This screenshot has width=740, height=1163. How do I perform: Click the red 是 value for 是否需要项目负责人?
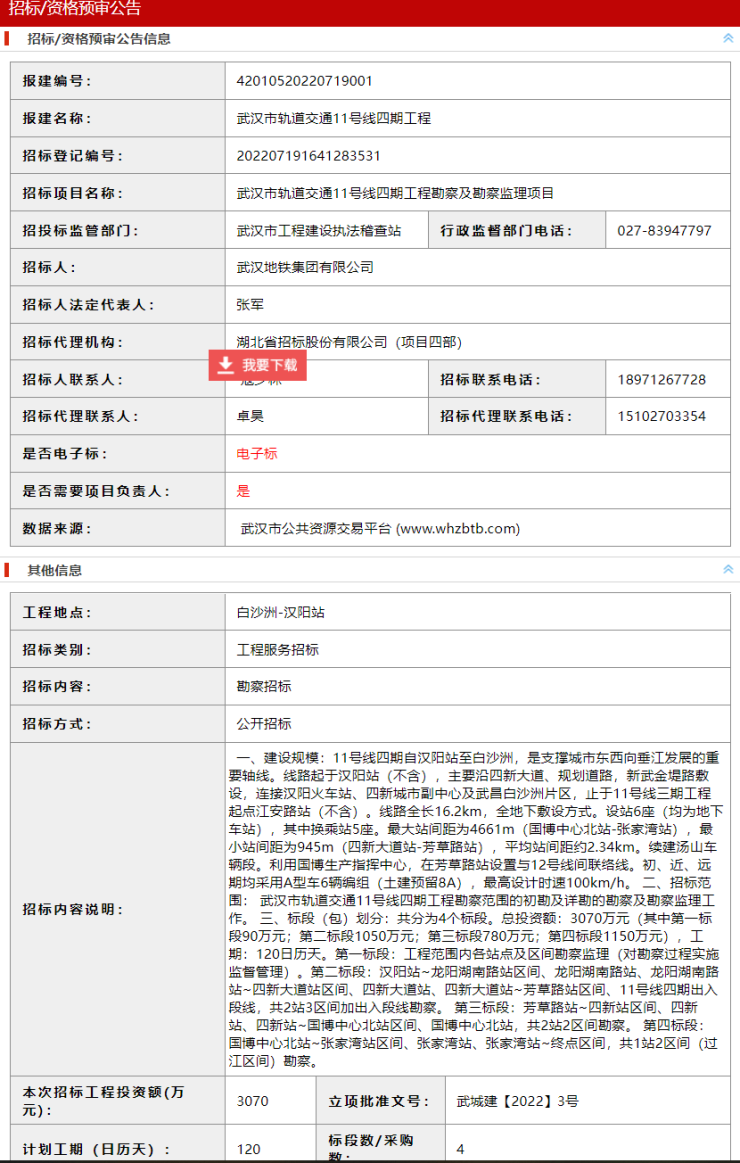(x=243, y=491)
